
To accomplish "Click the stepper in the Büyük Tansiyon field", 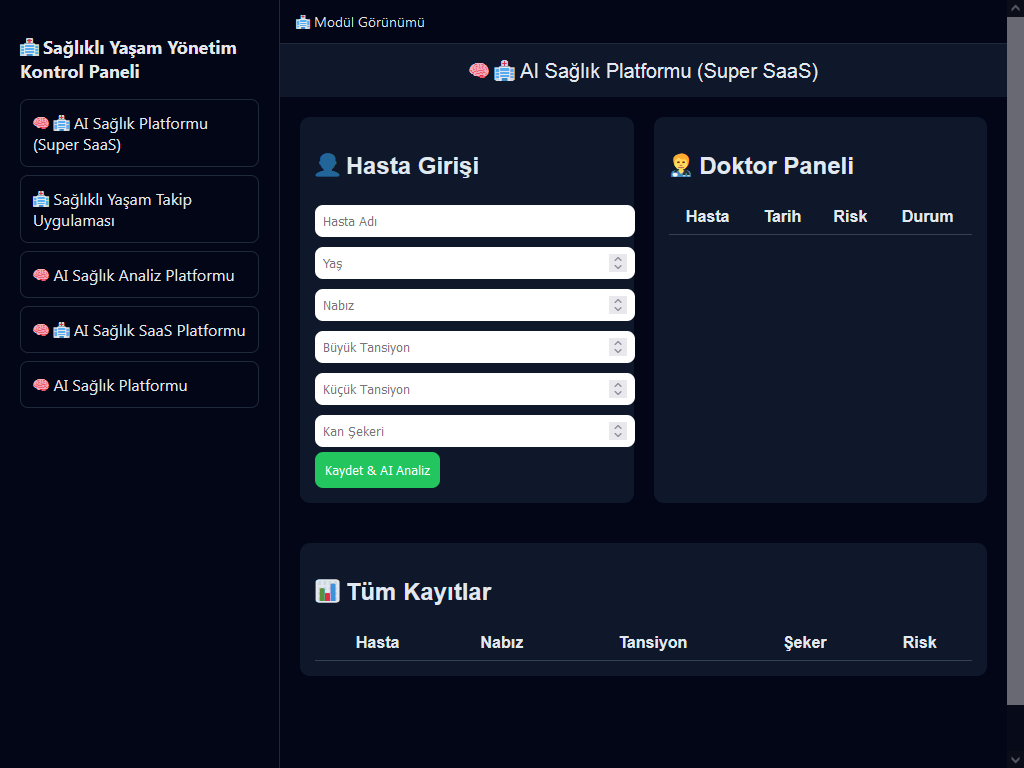I will point(618,347).
